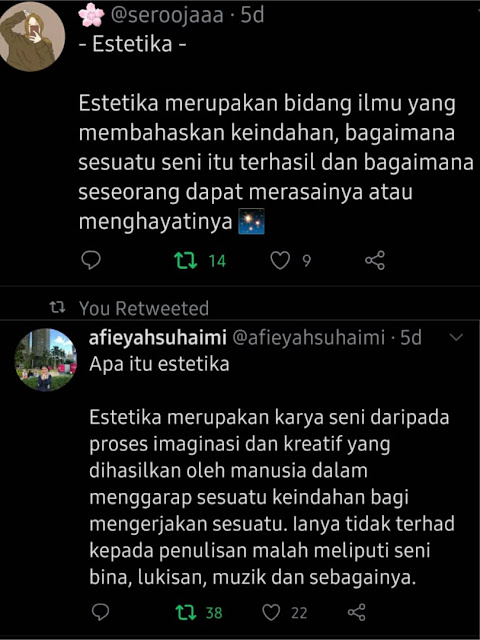Click the sparkler emoji after menghayatinya
Image resolution: width=480 pixels, height=640 pixels.
(251, 221)
